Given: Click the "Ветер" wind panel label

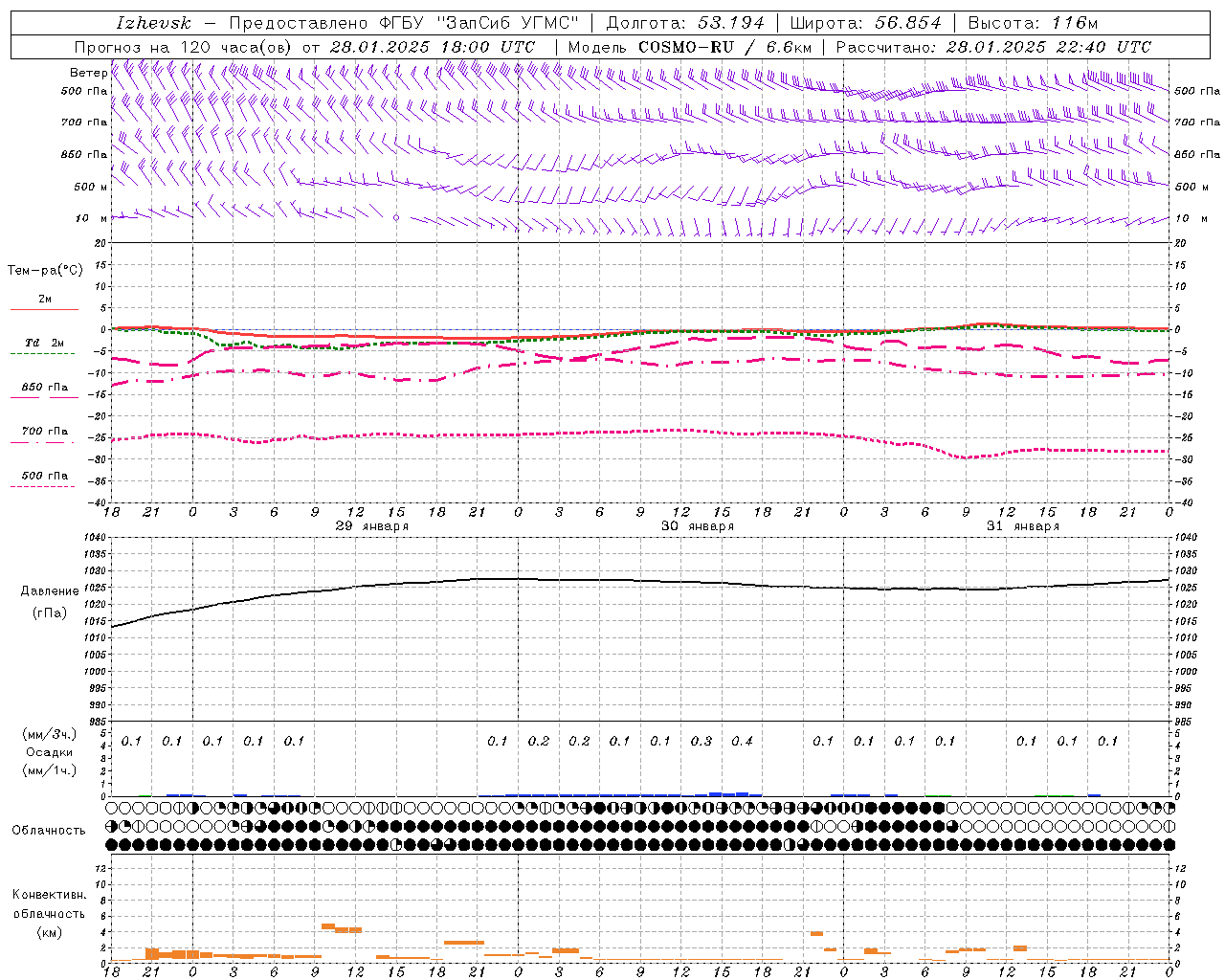Looking at the screenshot, I should 88,73.
